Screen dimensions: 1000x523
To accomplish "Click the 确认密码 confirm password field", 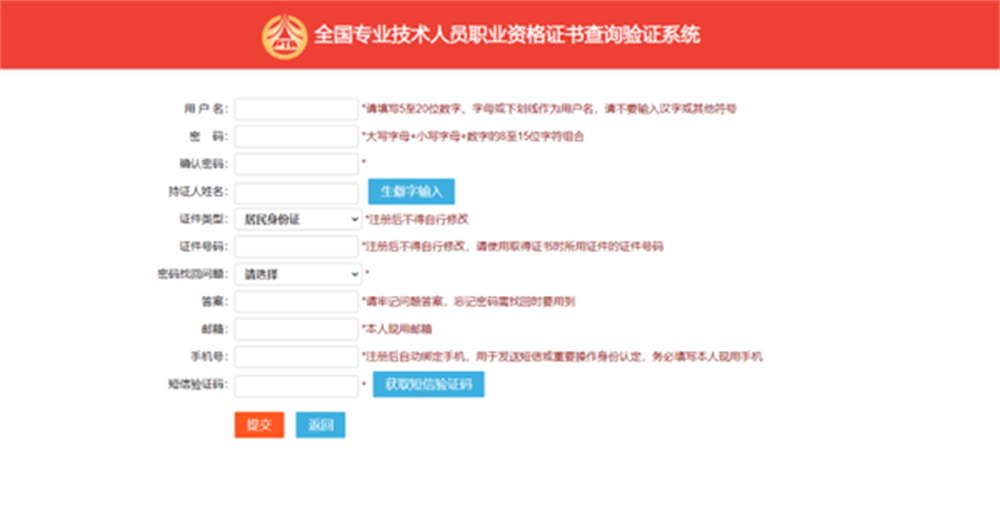I will pos(297,164).
